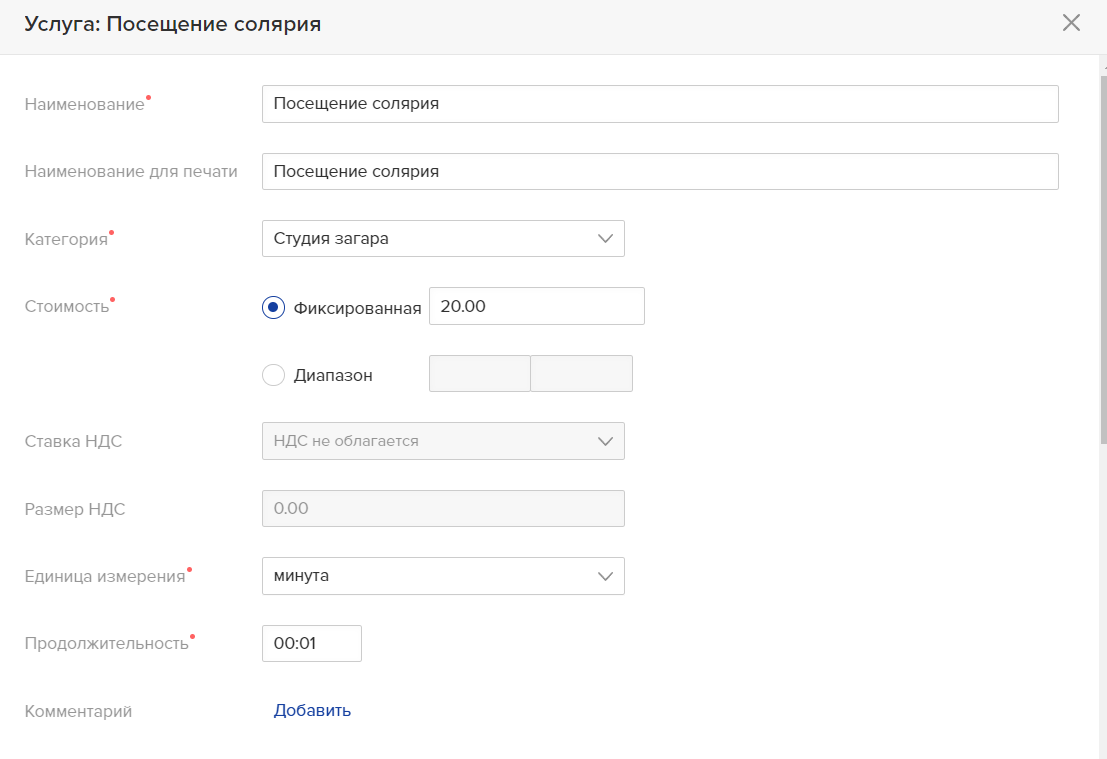Click the Стоимость field label

point(66,307)
